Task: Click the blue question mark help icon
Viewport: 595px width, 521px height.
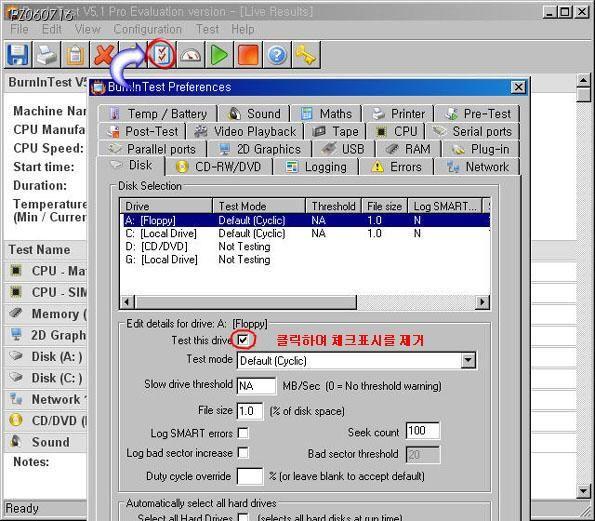Action: tap(277, 55)
